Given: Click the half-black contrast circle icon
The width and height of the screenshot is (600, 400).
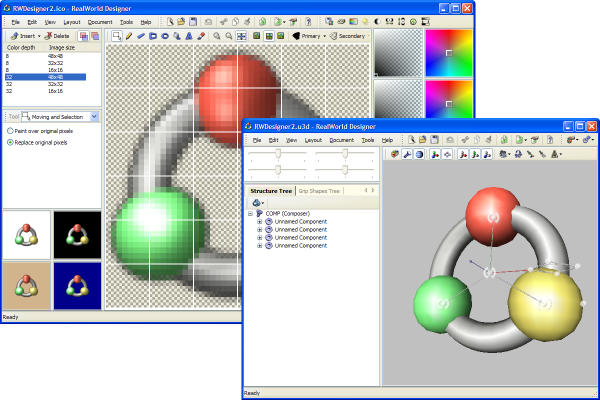Looking at the screenshot, I should (x=377, y=22).
